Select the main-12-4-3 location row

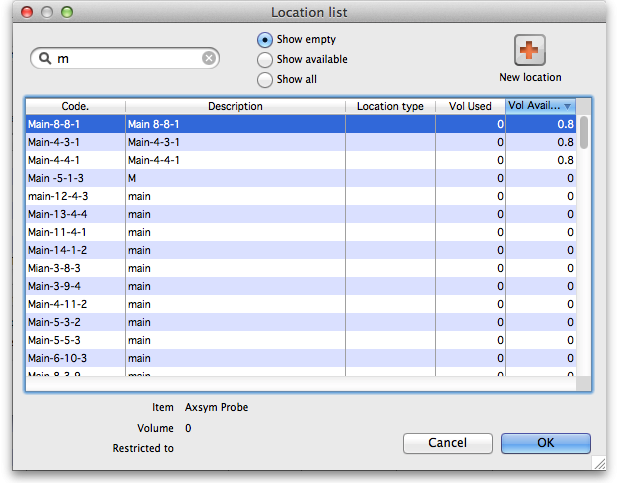(x=200, y=196)
